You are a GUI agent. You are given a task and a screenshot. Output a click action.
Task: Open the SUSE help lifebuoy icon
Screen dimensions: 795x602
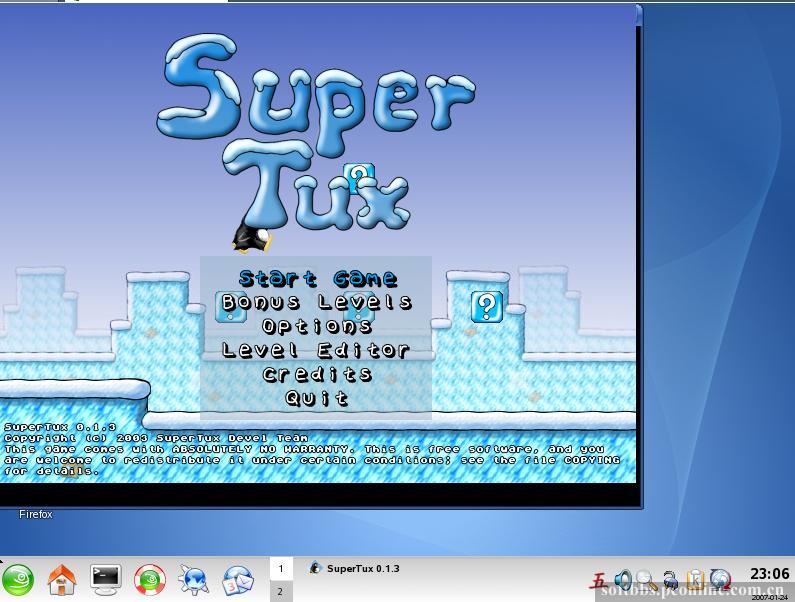150,580
